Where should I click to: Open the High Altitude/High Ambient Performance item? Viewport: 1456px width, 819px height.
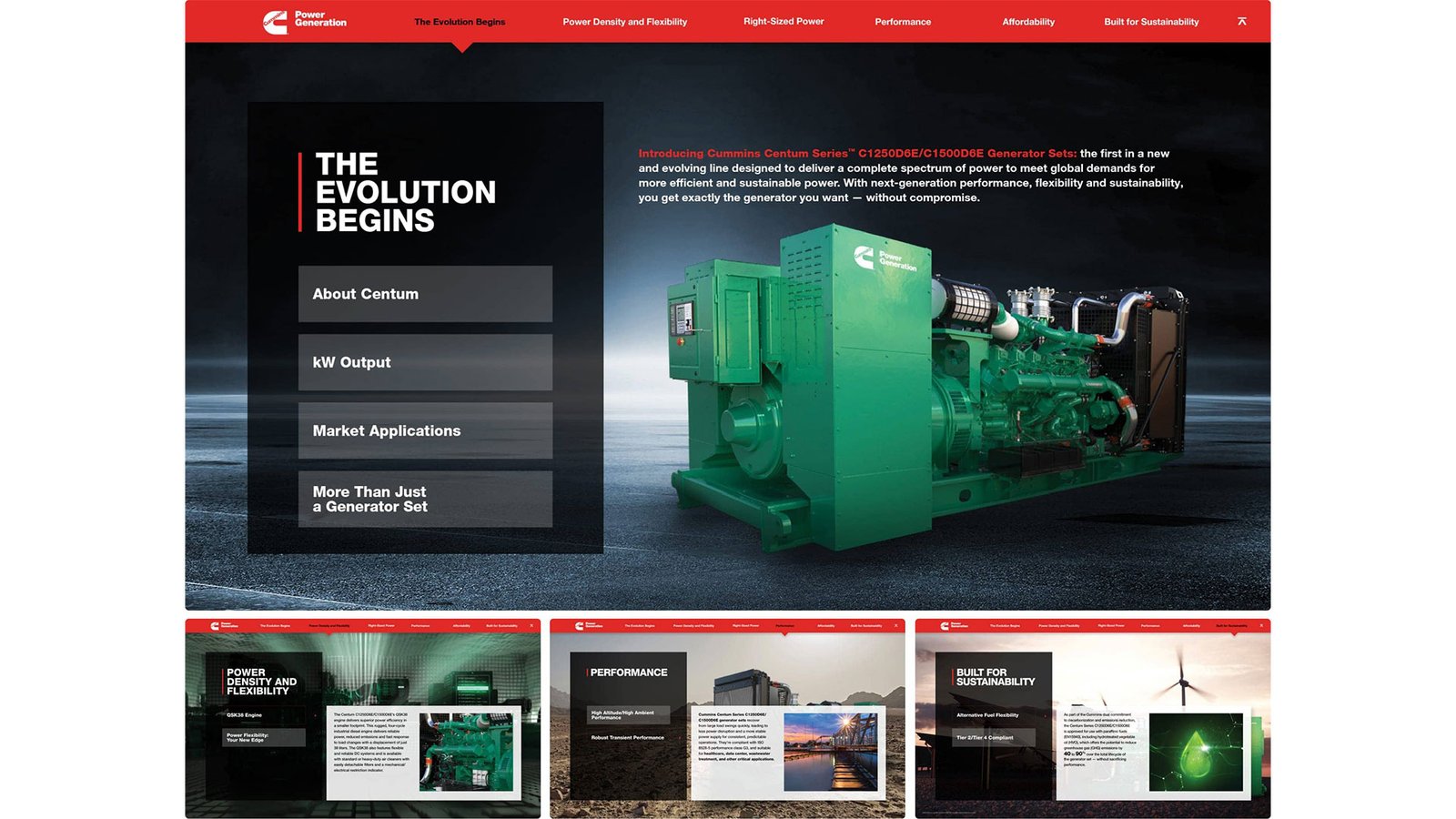pyautogui.click(x=628, y=715)
